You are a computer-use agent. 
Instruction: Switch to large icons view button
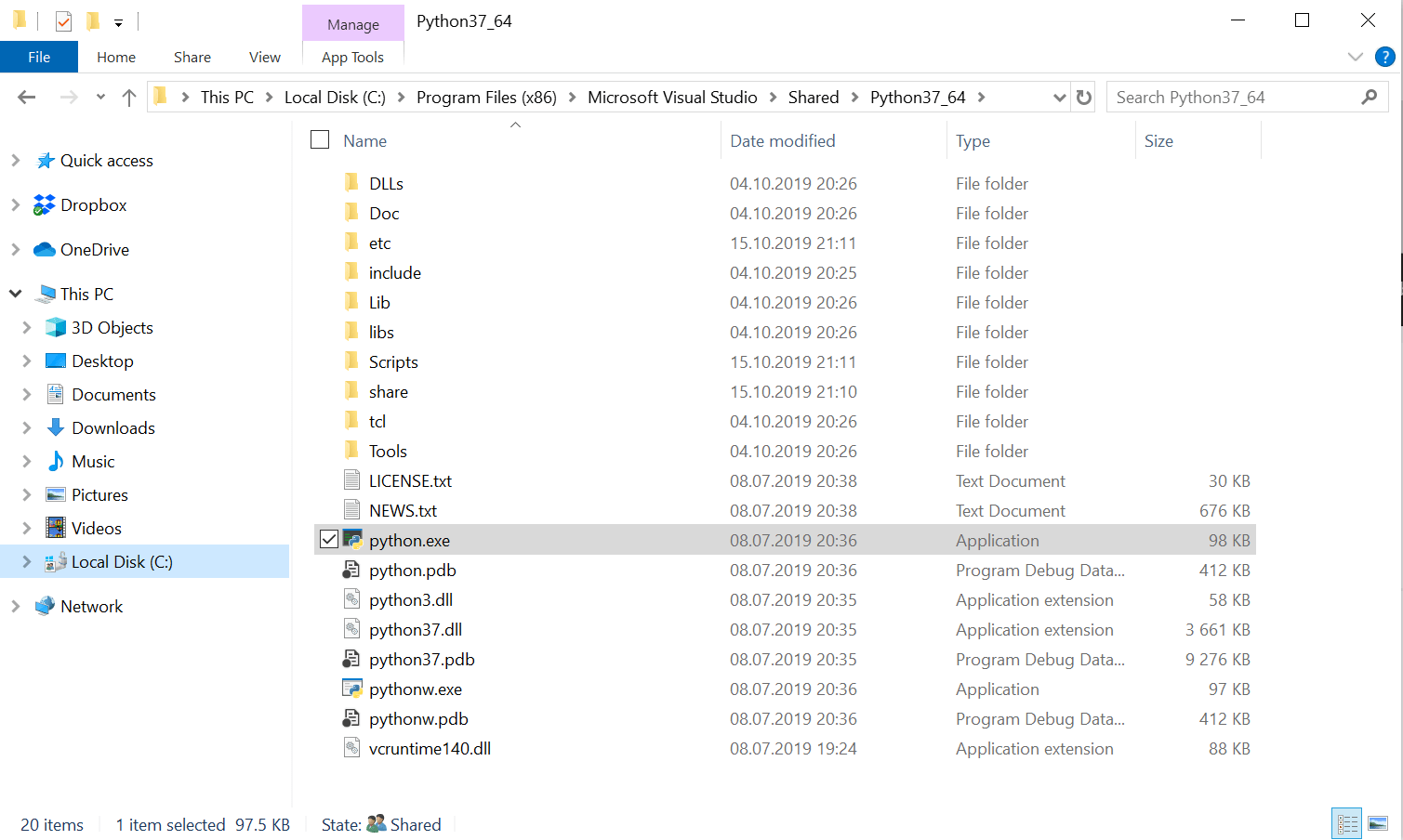[1378, 824]
